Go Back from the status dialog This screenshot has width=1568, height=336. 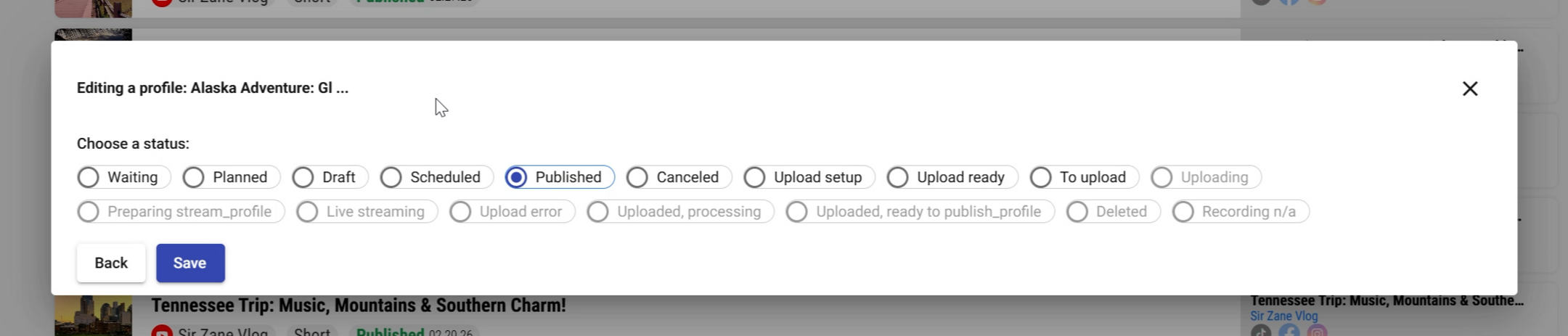pos(111,263)
